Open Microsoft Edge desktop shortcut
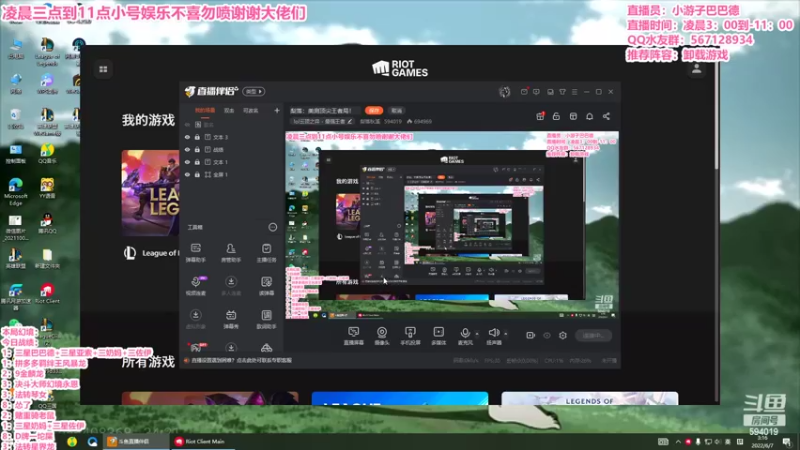Image resolution: width=800 pixels, height=450 pixels. [15, 192]
